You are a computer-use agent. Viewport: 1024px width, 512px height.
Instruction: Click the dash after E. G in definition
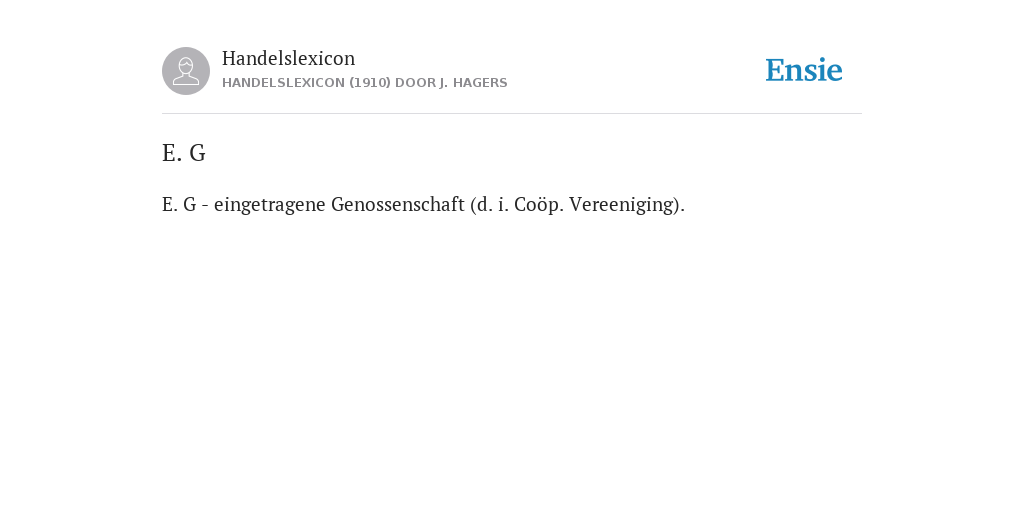[x=205, y=206]
